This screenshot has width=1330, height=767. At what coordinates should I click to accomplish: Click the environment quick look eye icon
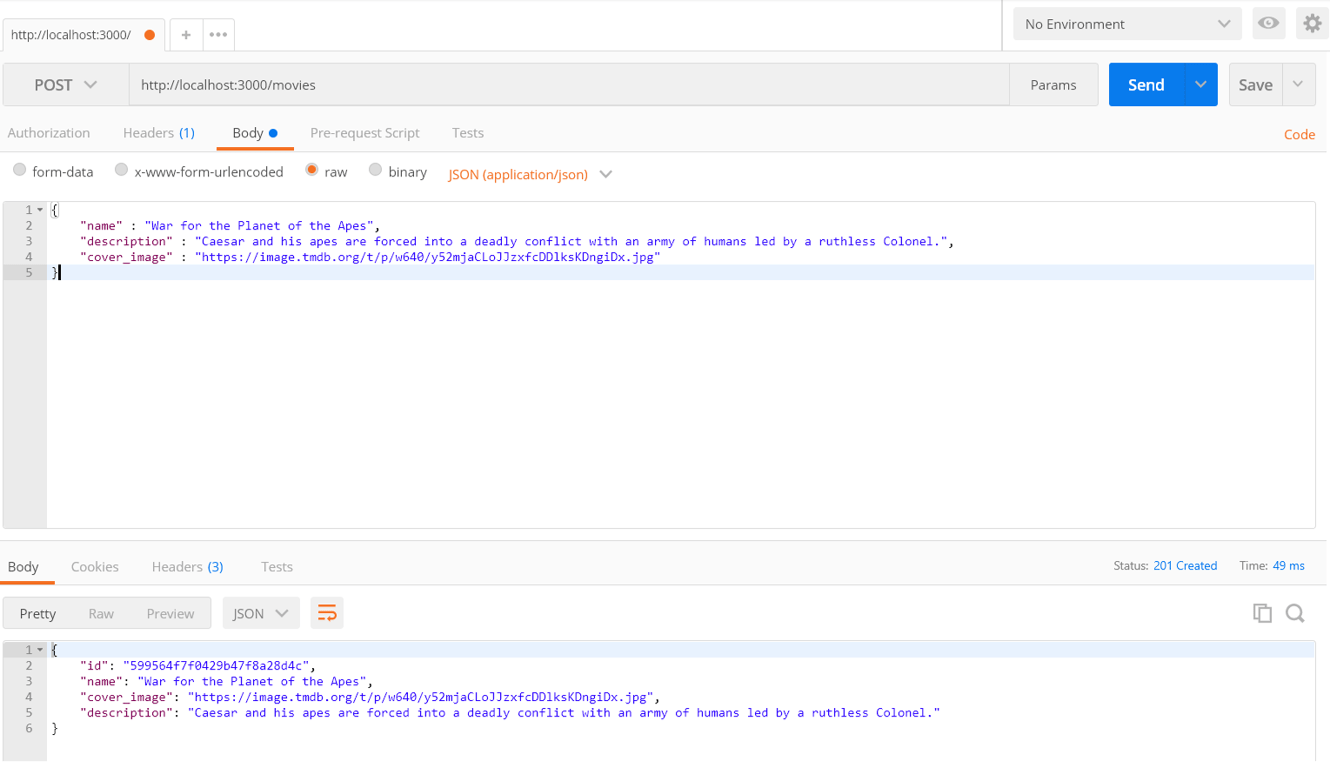[1268, 24]
